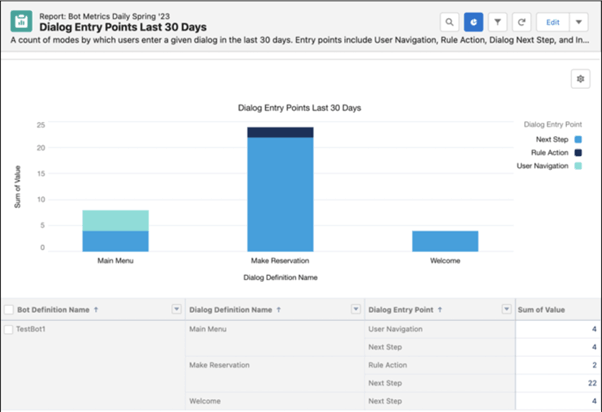Click the Edit button
Screen dimensions: 602x412
pos(551,21)
